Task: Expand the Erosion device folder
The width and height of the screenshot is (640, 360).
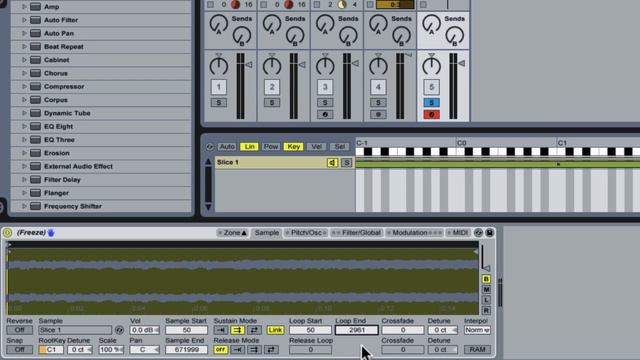Action: [24, 153]
